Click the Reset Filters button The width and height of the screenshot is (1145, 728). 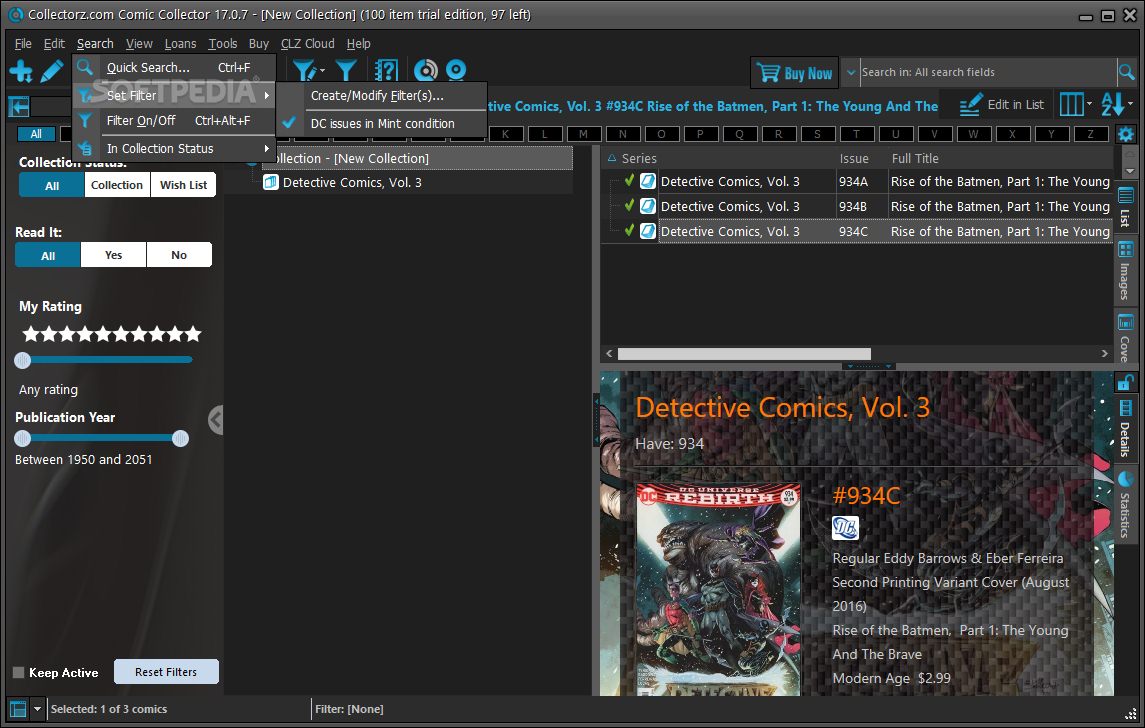pos(166,672)
